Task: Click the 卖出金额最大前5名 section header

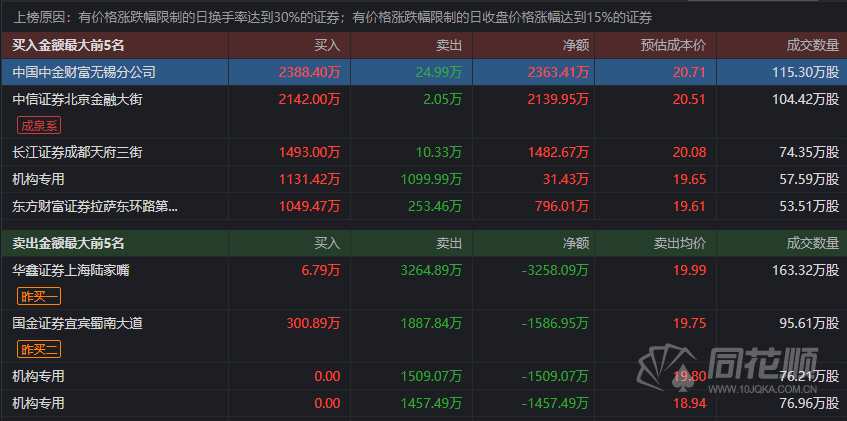Action: pos(68,243)
